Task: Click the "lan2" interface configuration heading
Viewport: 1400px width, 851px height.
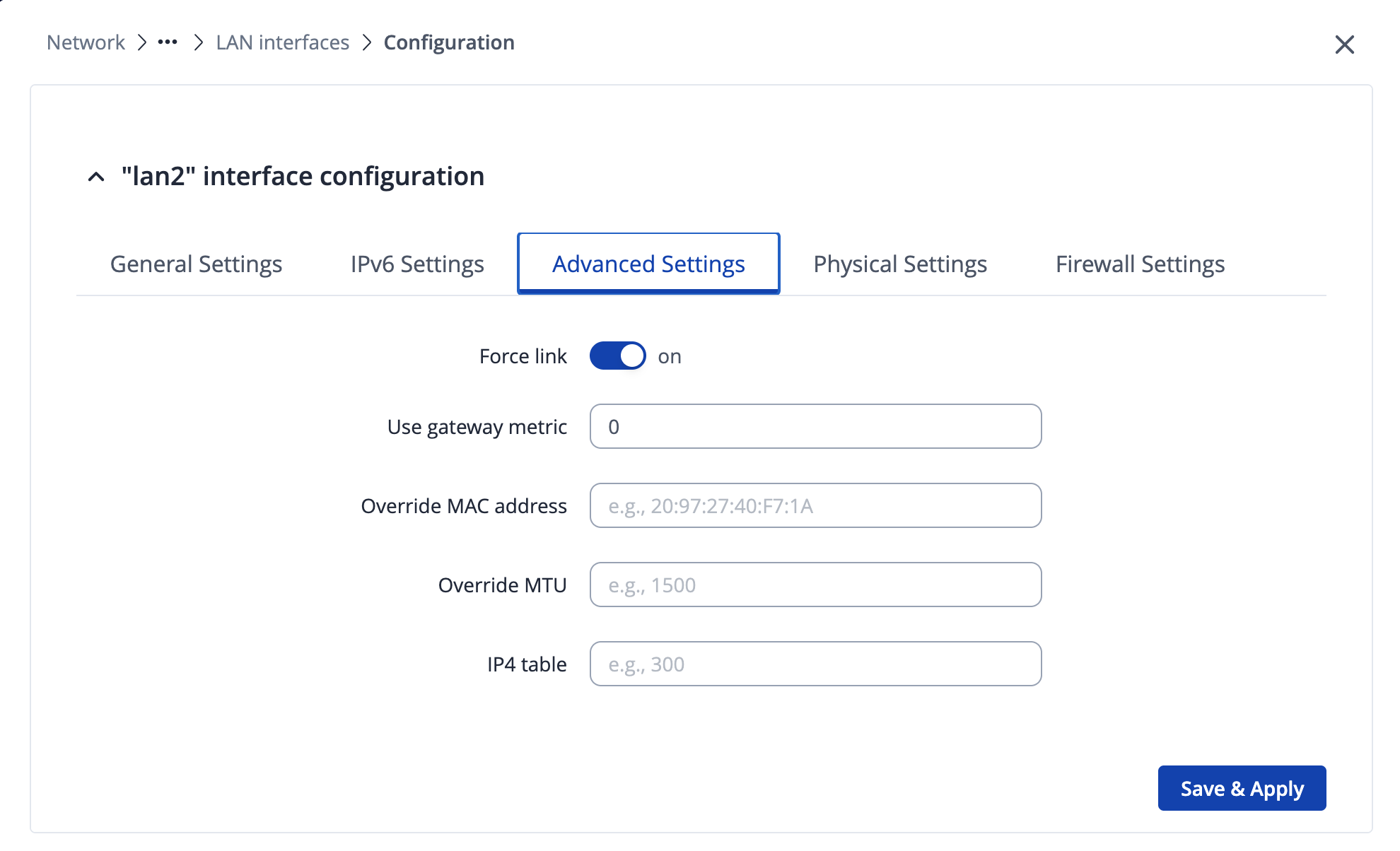Action: 303,177
